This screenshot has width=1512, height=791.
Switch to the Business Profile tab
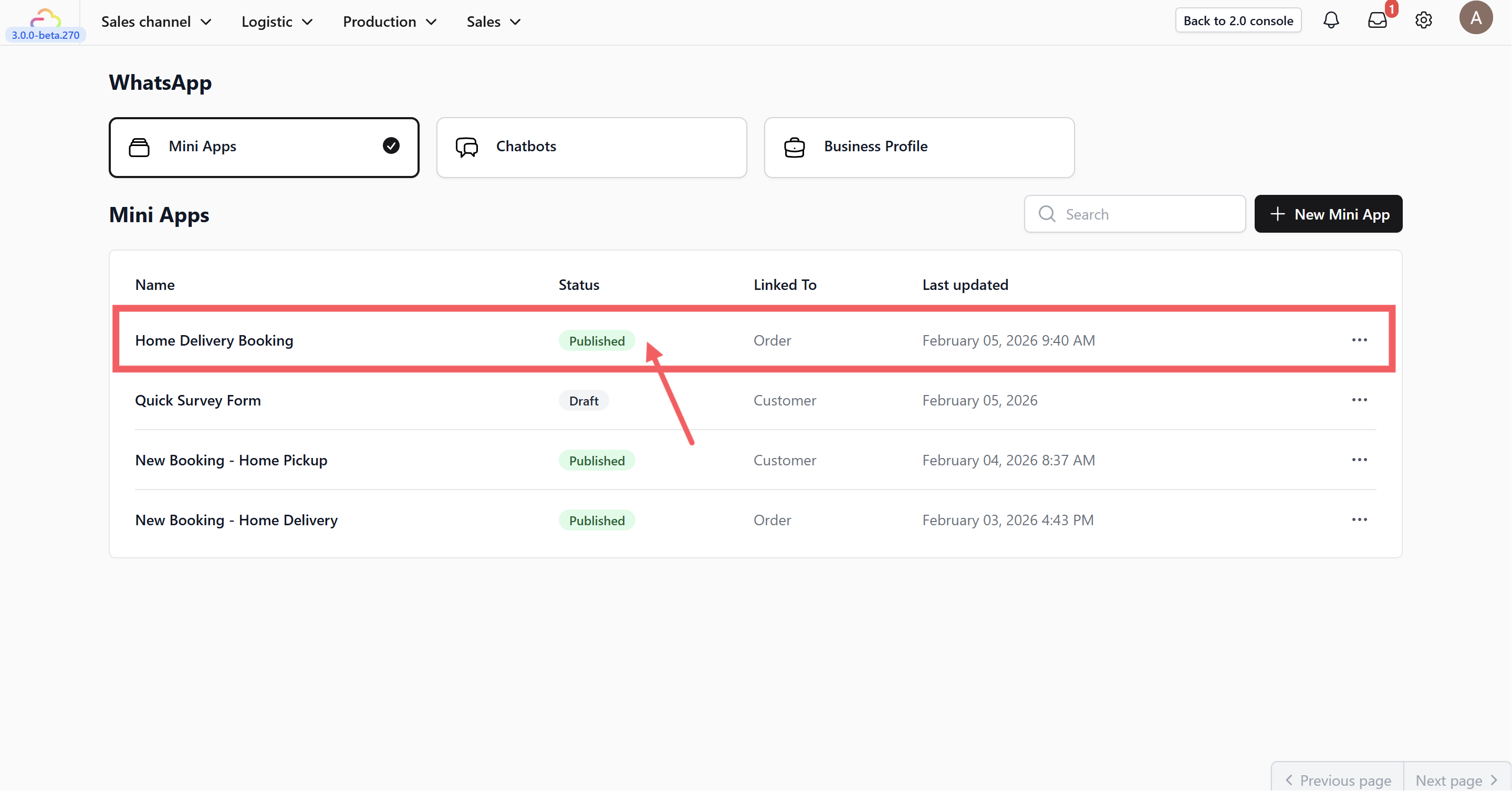(919, 147)
